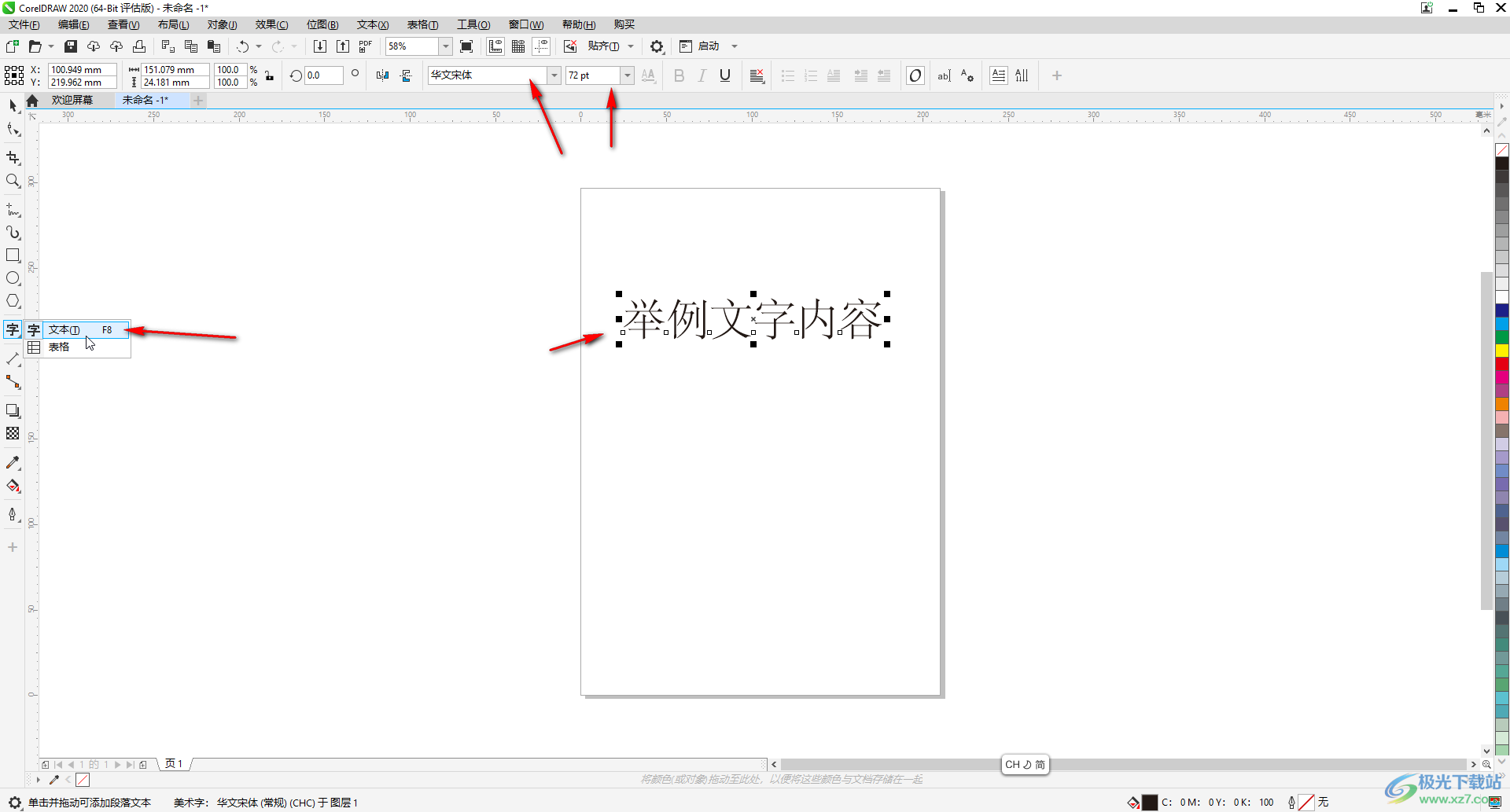Switch to the 欢迎屏幕 tab
Viewport: 1510px width, 812px height.
tap(72, 100)
